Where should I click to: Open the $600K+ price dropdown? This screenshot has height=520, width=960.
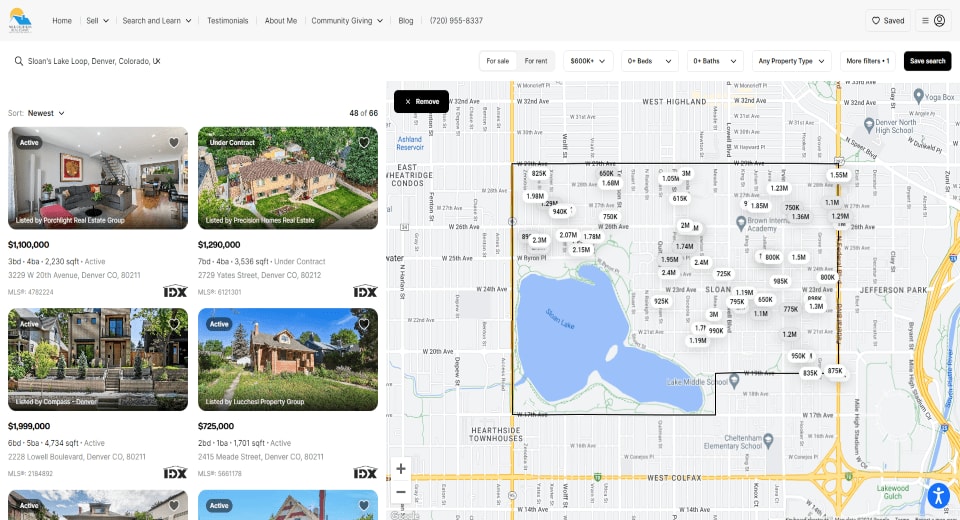tap(588, 61)
